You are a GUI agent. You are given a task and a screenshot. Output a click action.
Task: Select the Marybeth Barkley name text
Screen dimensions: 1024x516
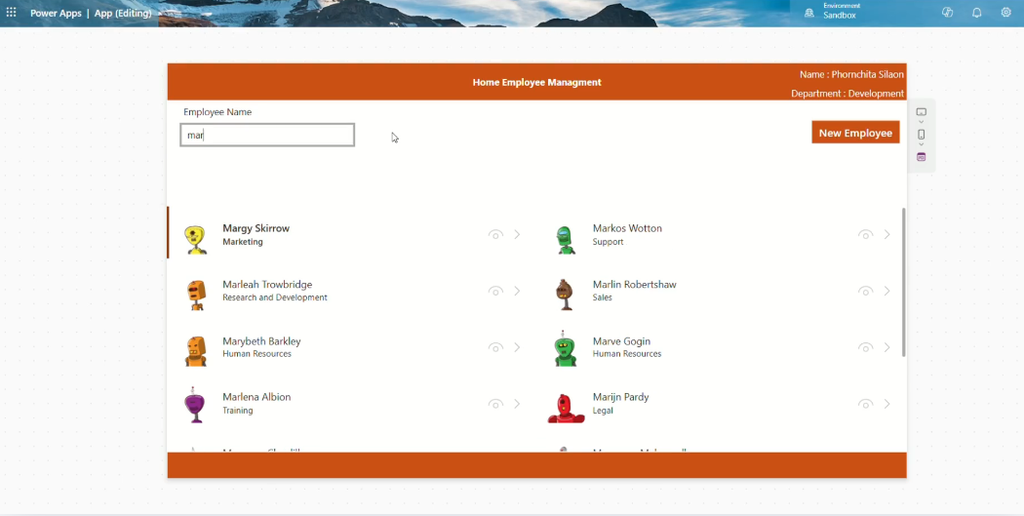261,341
